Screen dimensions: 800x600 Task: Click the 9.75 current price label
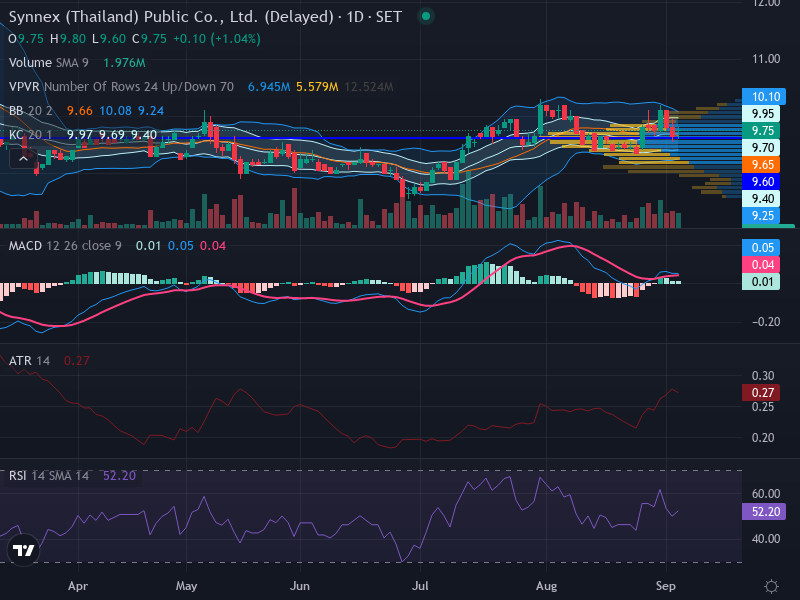pyautogui.click(x=761, y=131)
